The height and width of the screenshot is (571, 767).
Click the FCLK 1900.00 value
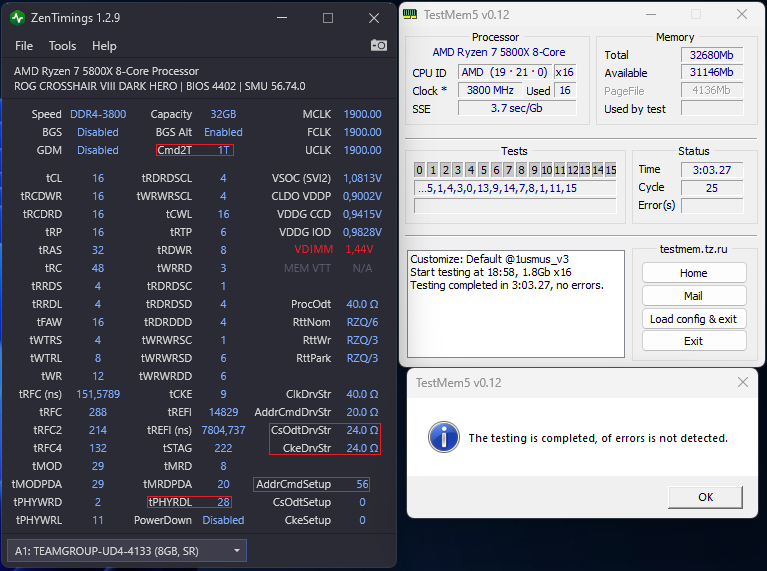pos(362,132)
